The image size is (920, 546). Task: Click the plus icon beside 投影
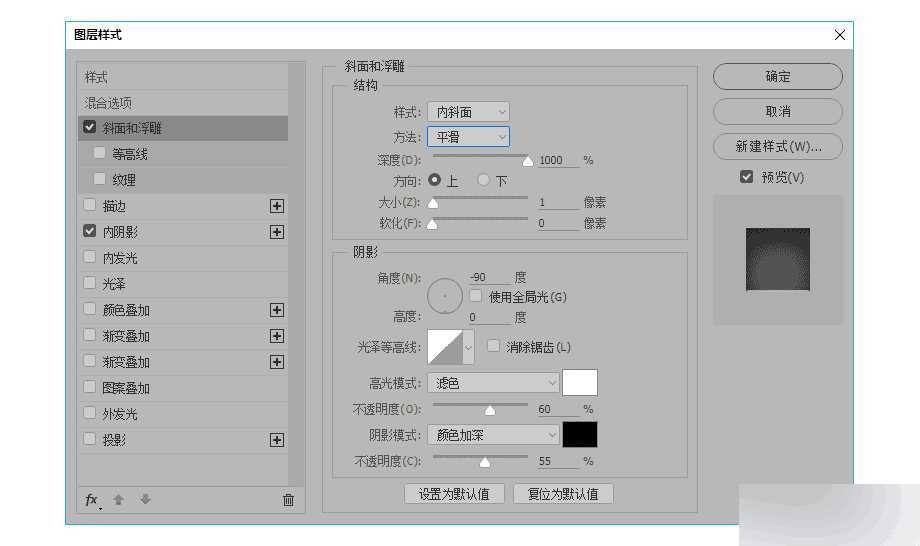277,440
